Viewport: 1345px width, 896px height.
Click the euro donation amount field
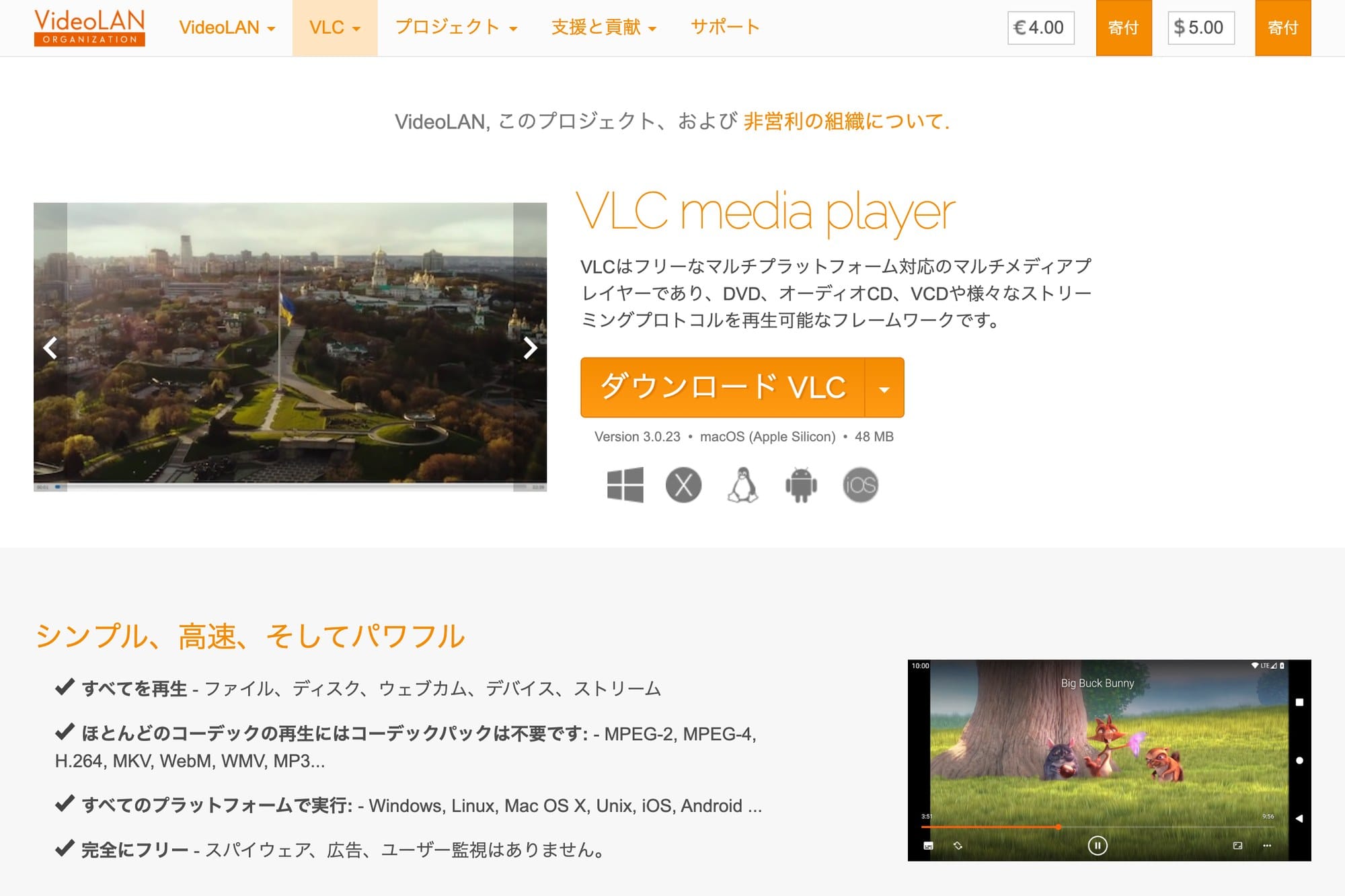point(1040,28)
